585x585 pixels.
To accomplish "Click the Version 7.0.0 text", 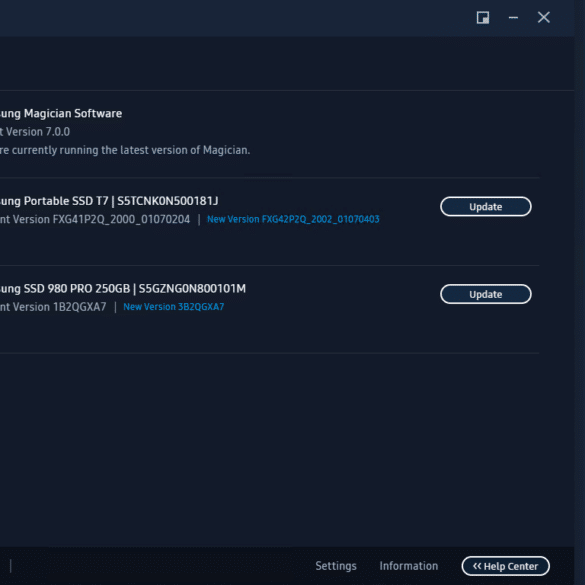I will pos(38,132).
